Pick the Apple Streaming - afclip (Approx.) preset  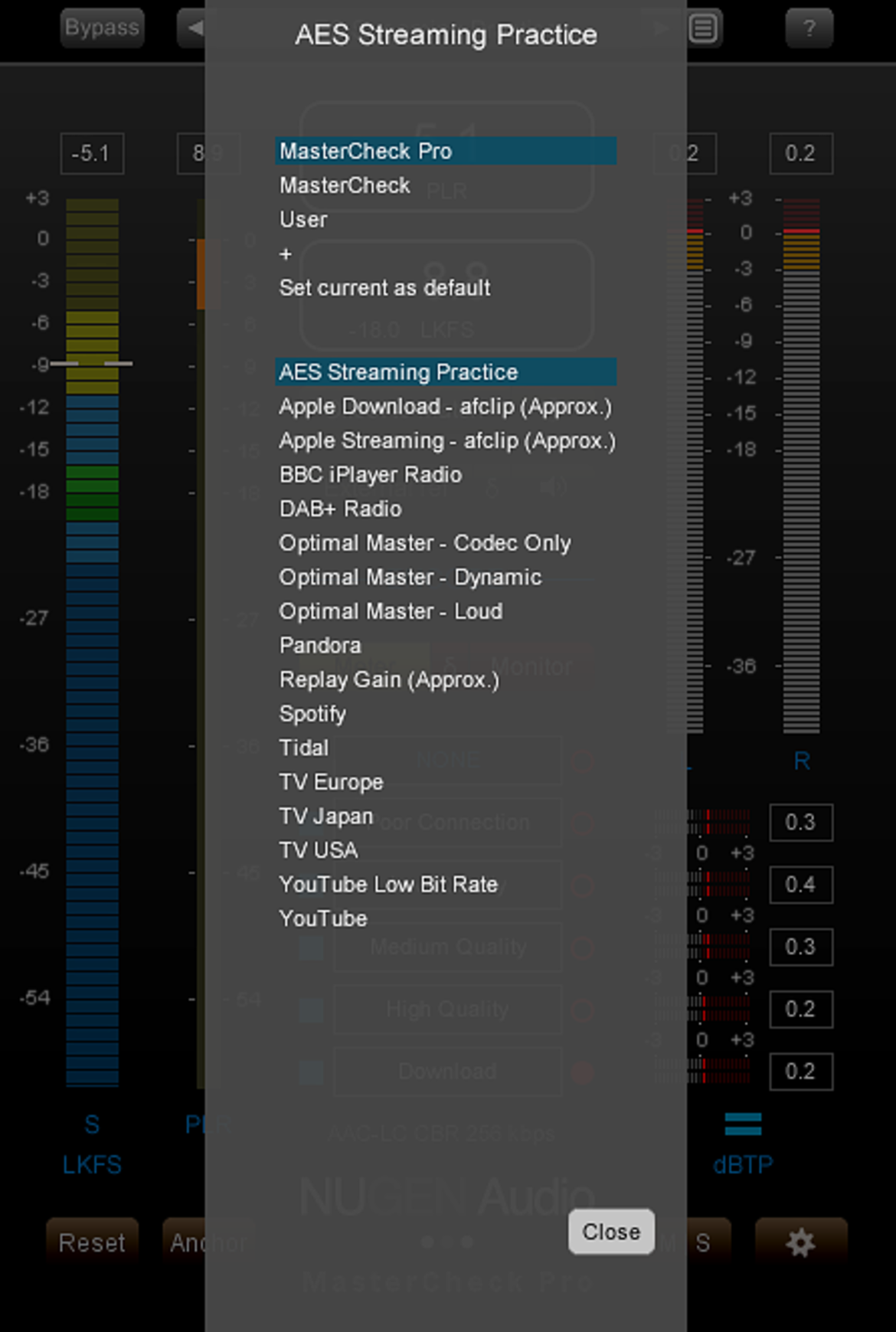pyautogui.click(x=446, y=441)
